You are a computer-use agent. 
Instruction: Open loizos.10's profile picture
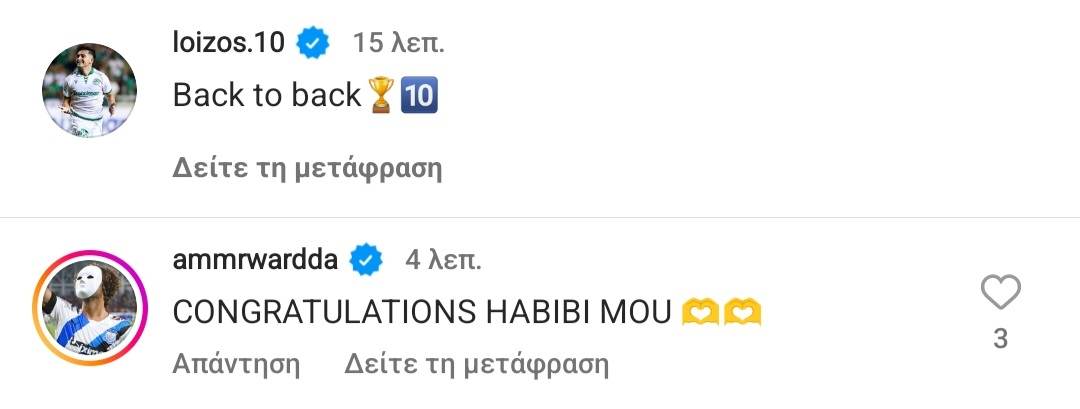[90, 90]
